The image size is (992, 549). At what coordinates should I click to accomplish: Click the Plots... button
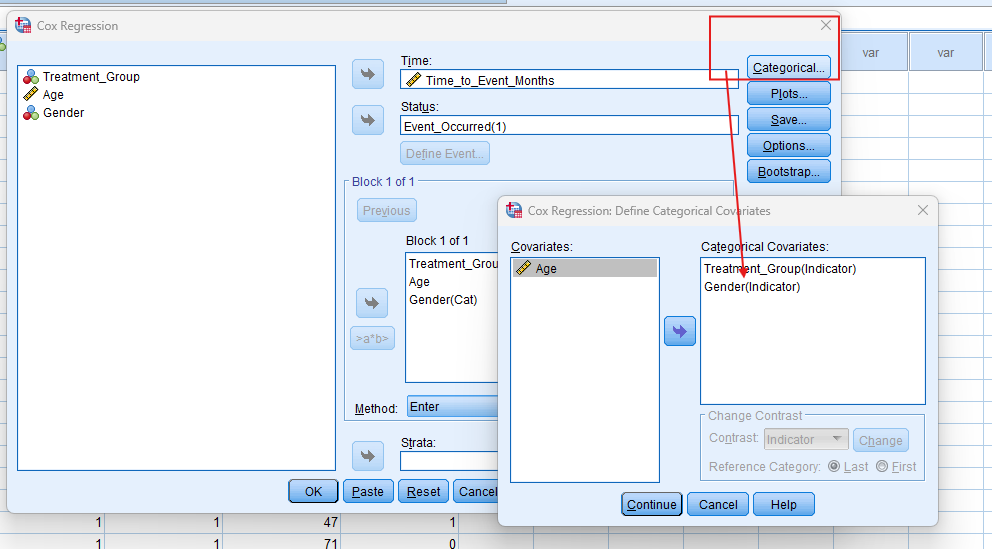coord(789,94)
